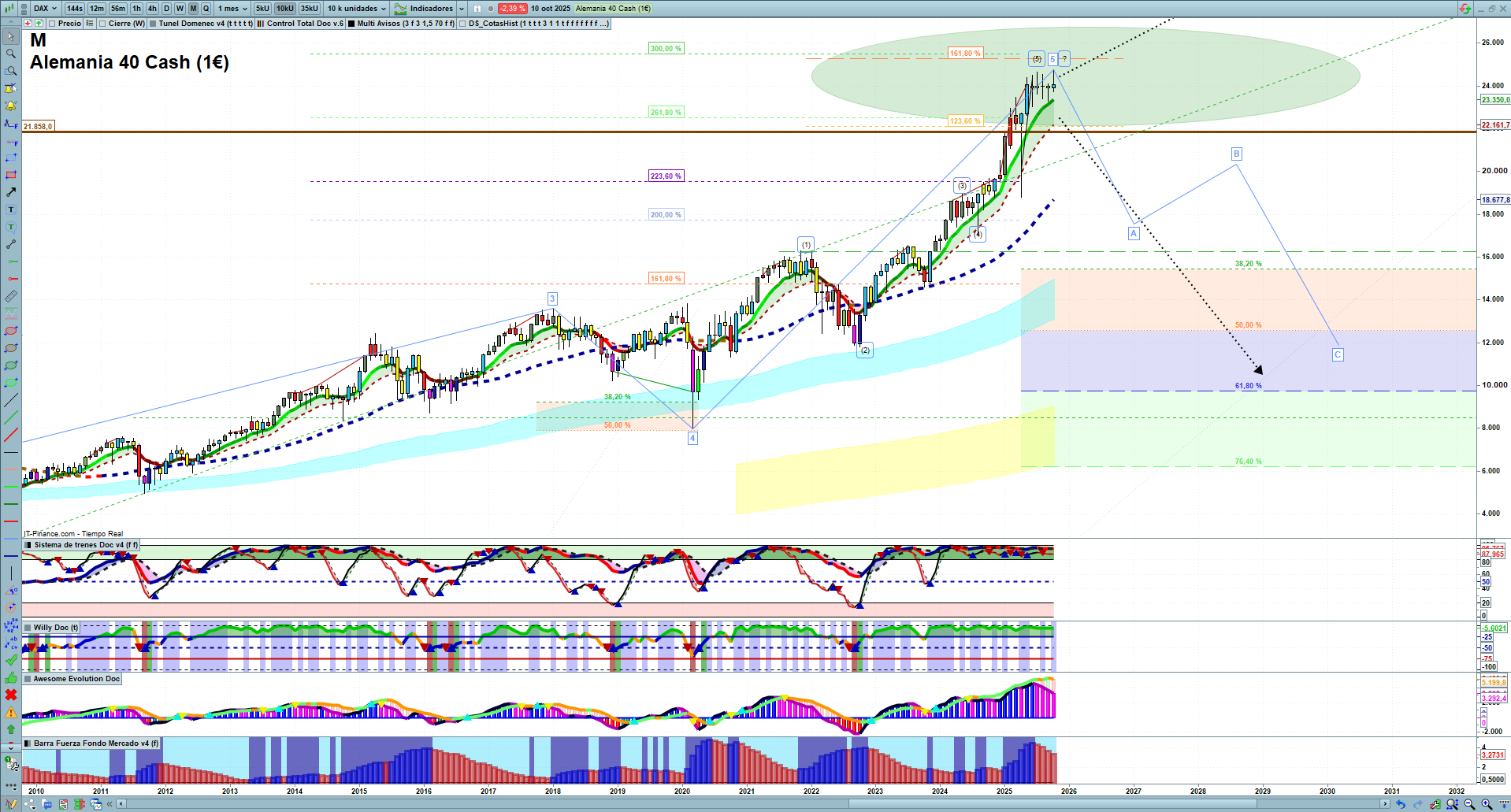This screenshot has height=812, width=1511.
Task: Select the red diagonal line tool
Action: click(11, 435)
